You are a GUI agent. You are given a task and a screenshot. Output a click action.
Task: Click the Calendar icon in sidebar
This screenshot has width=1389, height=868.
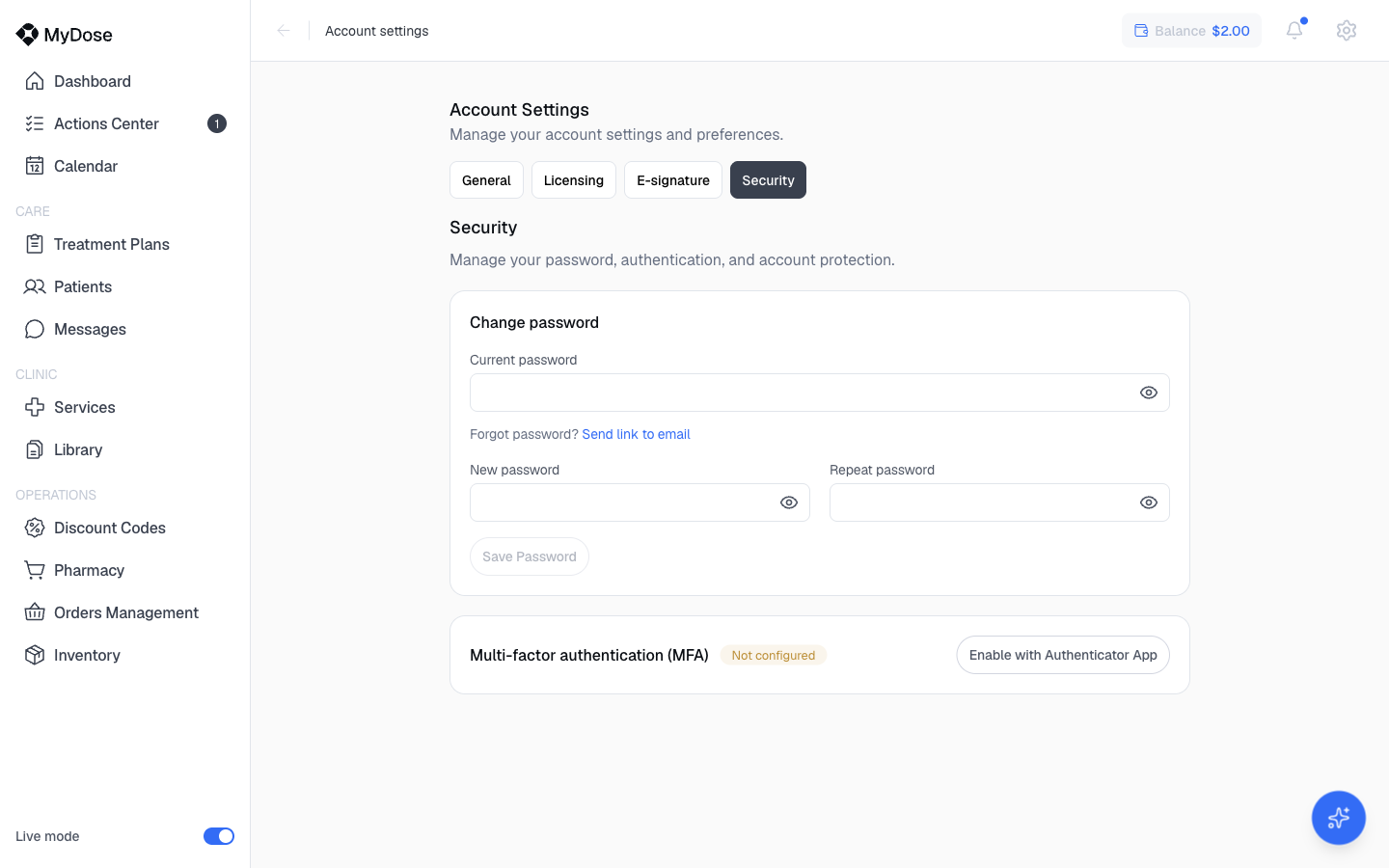35,166
